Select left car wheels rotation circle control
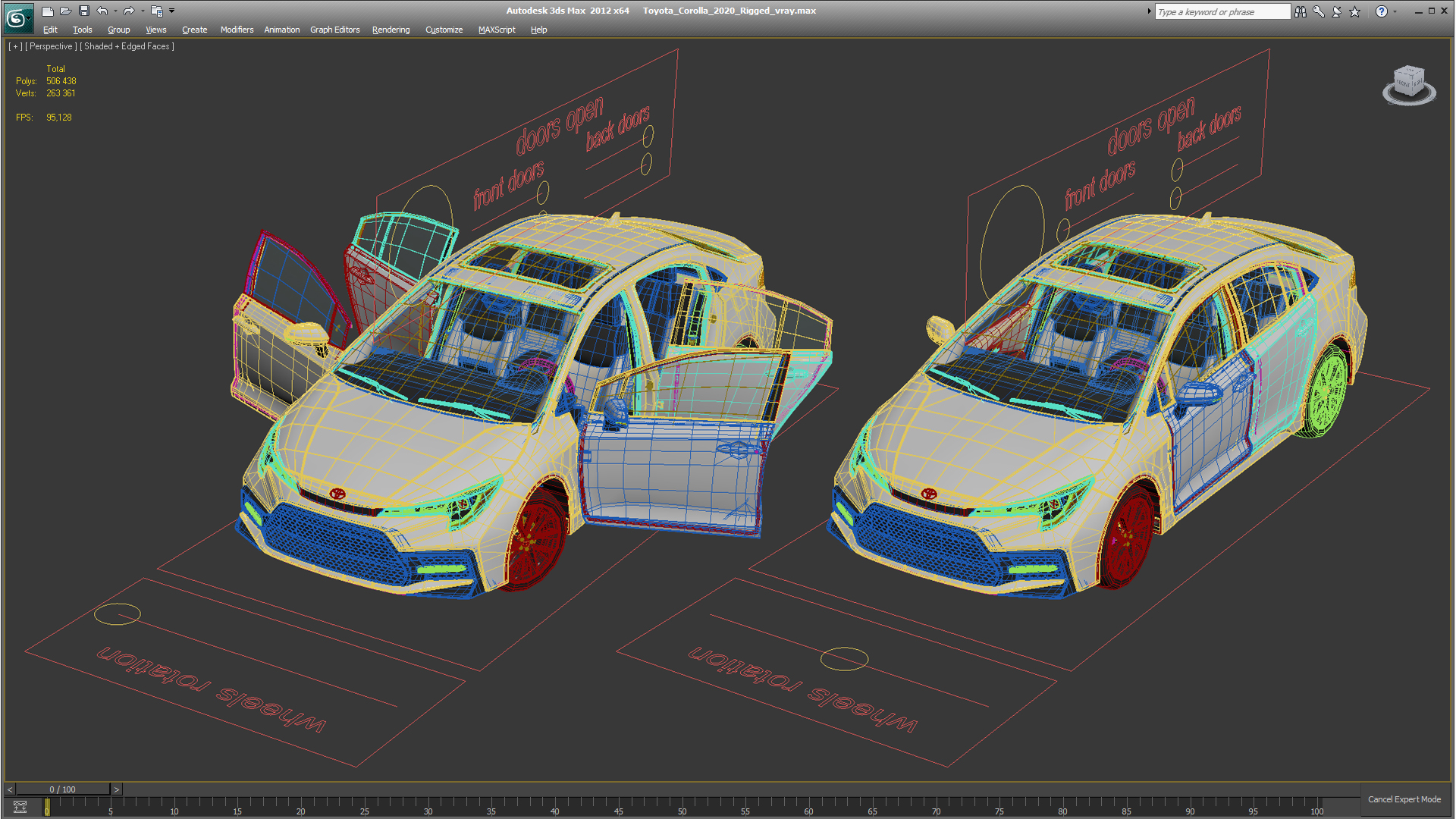This screenshot has width=1456, height=819. (118, 613)
